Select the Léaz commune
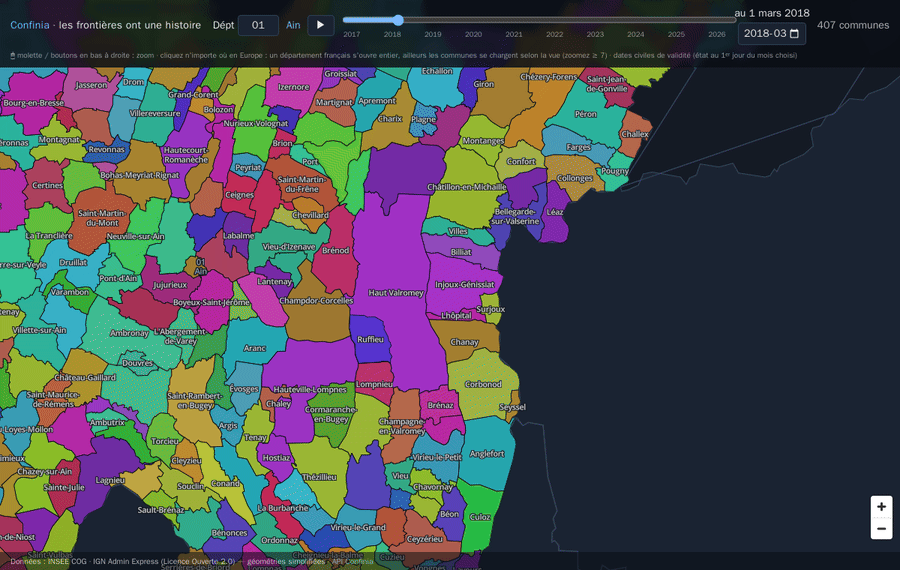 pyautogui.click(x=554, y=212)
